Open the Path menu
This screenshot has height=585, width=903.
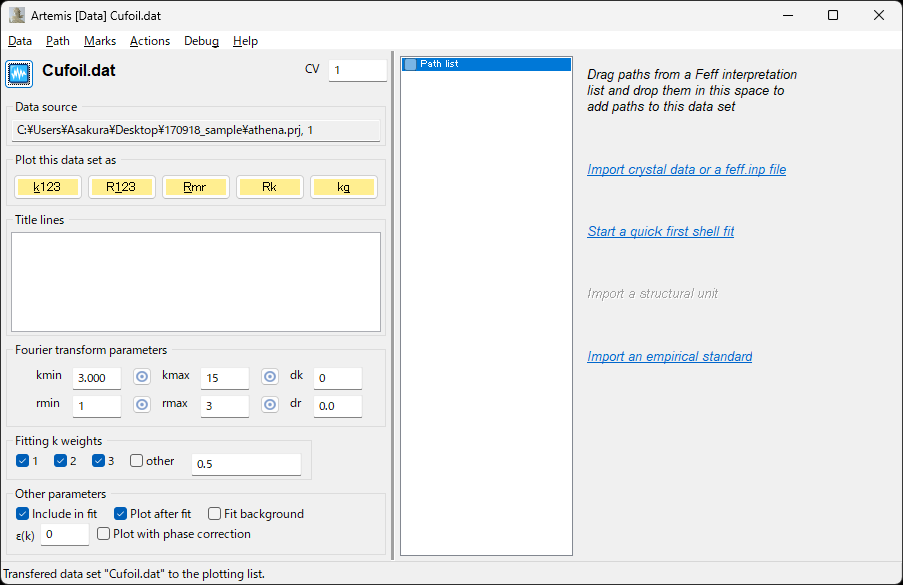pyautogui.click(x=58, y=41)
